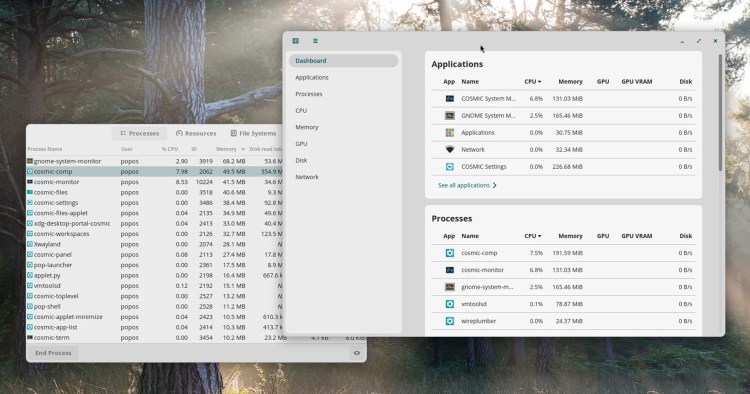Sort GNOME process list by User header

click(127, 149)
